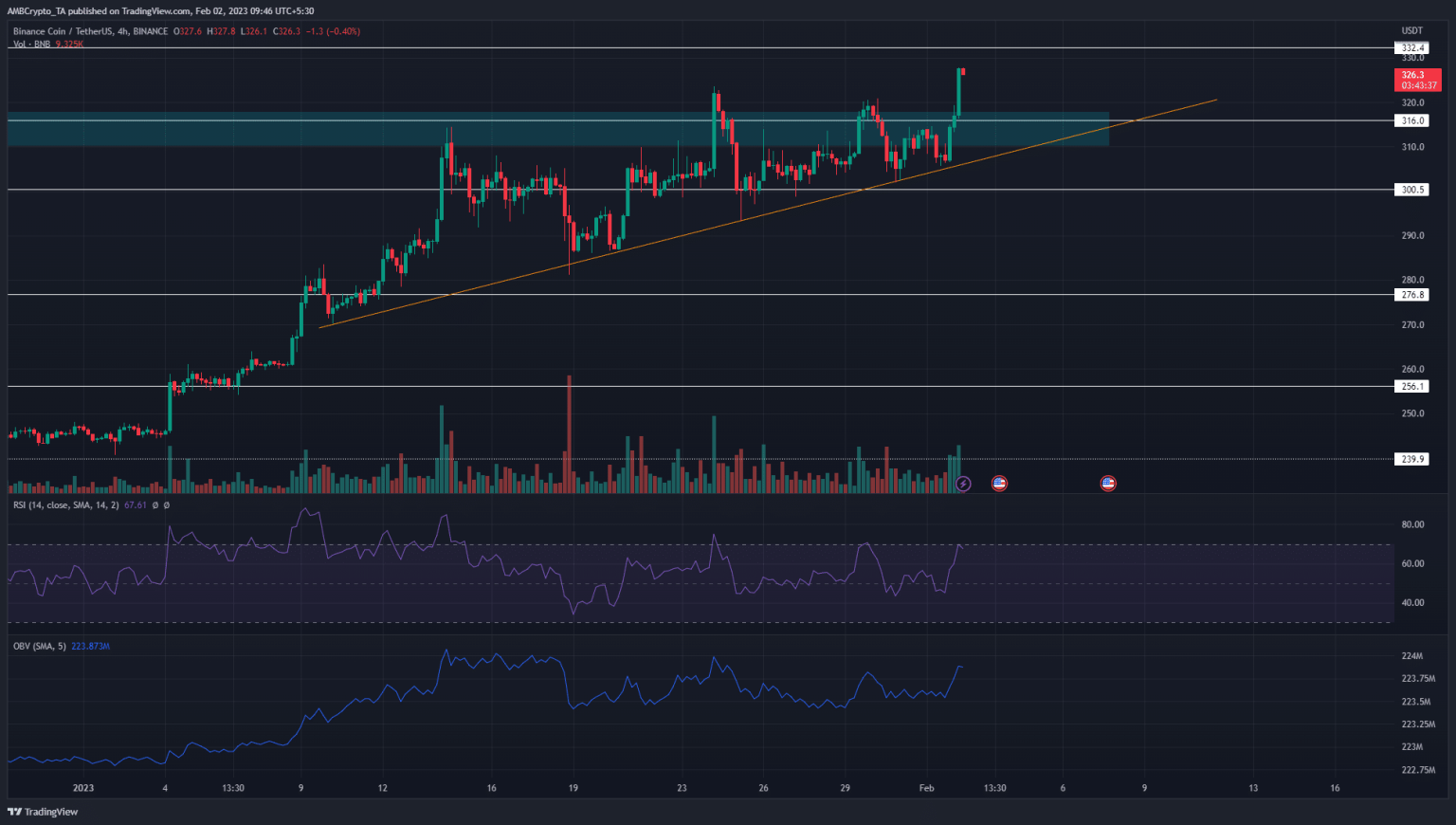
Task: Click the Vol · BNB volume indicator label
Action: click(30, 43)
